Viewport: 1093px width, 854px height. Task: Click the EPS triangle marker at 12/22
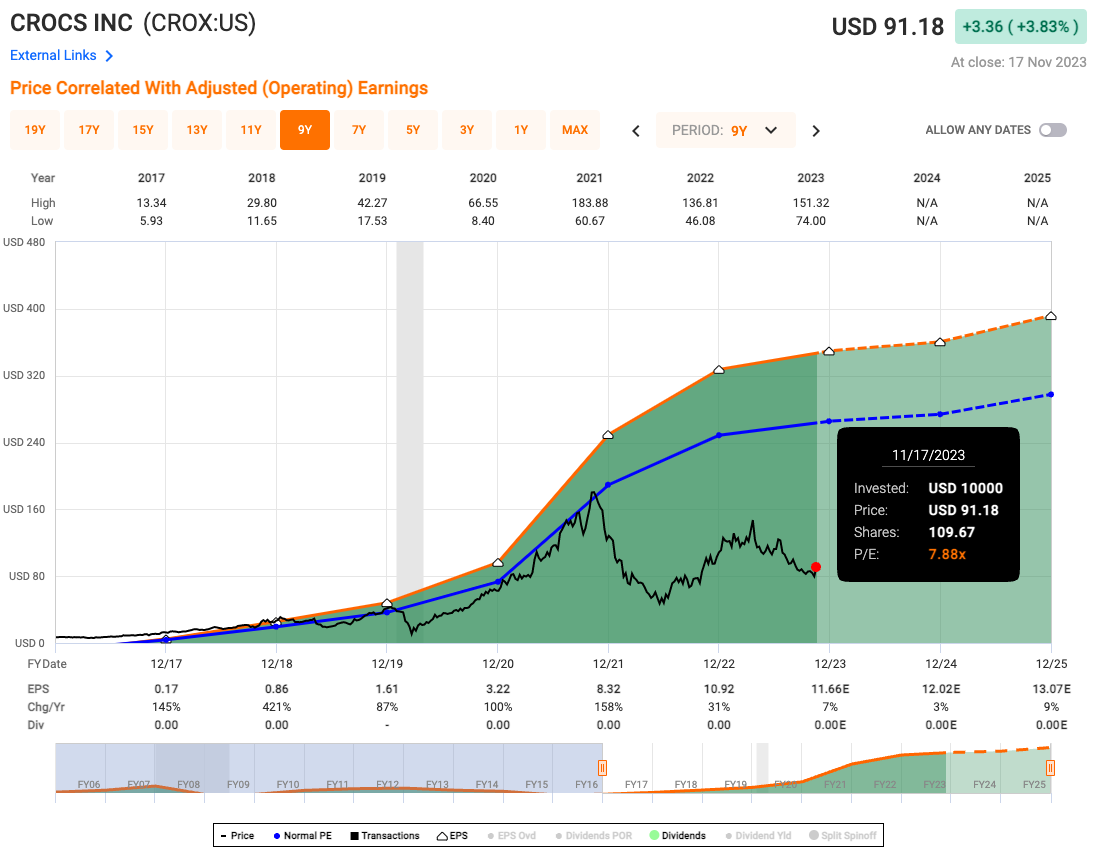719,369
